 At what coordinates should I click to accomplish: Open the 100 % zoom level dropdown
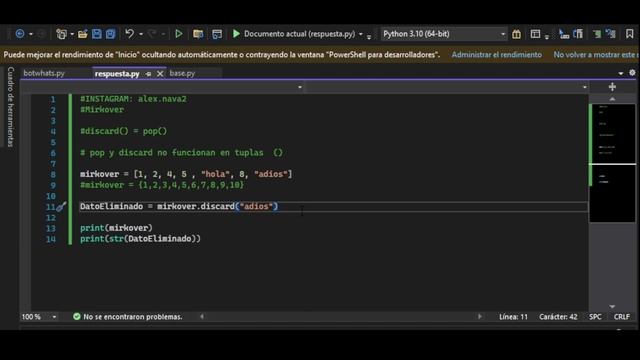click(x=54, y=317)
